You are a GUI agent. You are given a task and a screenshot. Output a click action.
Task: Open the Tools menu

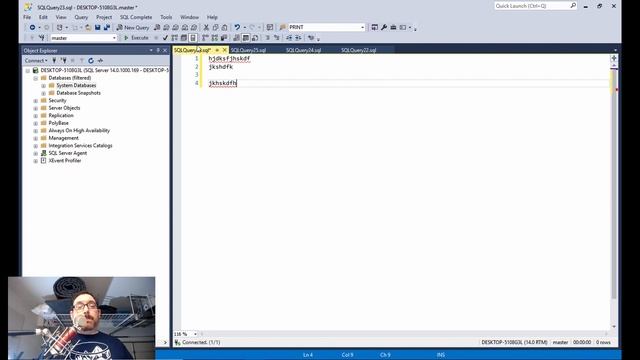pyautogui.click(x=166, y=17)
